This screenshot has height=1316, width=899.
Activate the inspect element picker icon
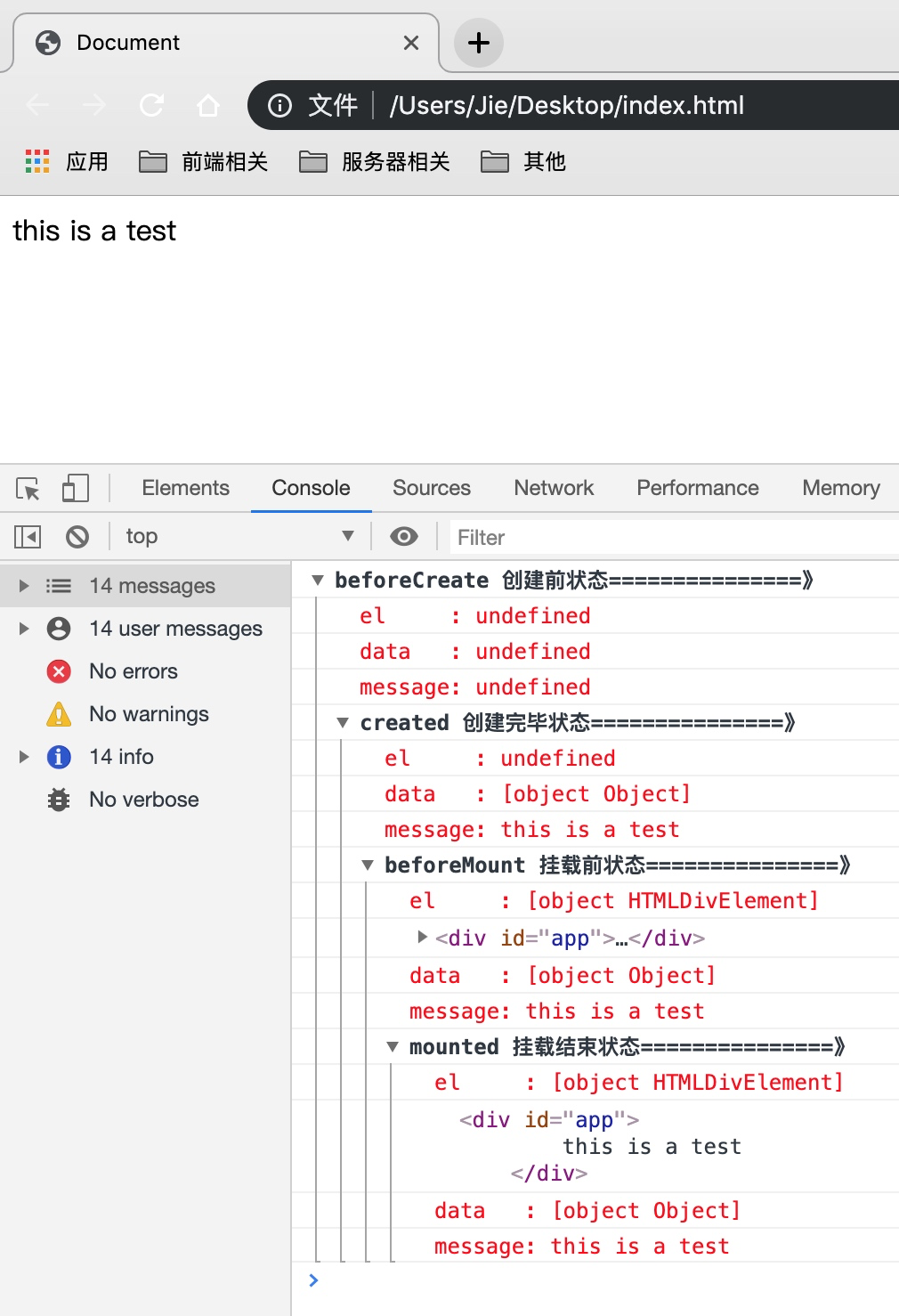tap(28, 488)
